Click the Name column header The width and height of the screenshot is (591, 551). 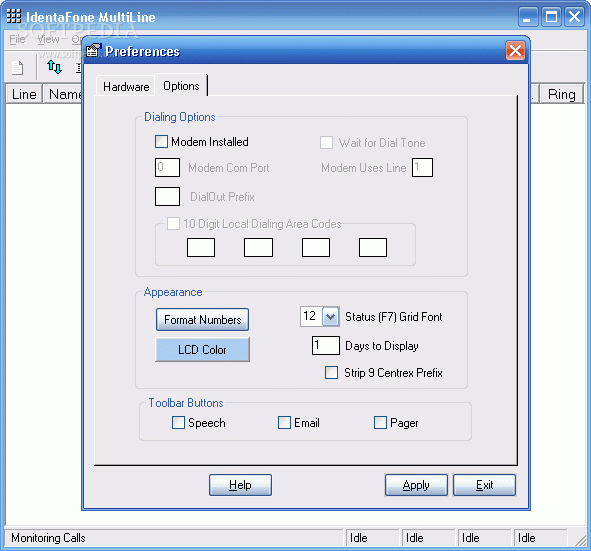coord(63,94)
